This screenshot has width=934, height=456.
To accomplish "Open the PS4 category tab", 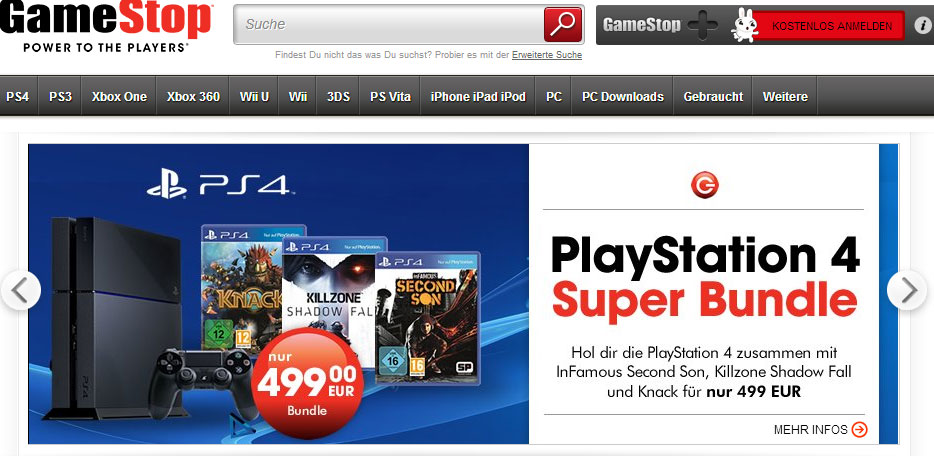I will [x=18, y=96].
